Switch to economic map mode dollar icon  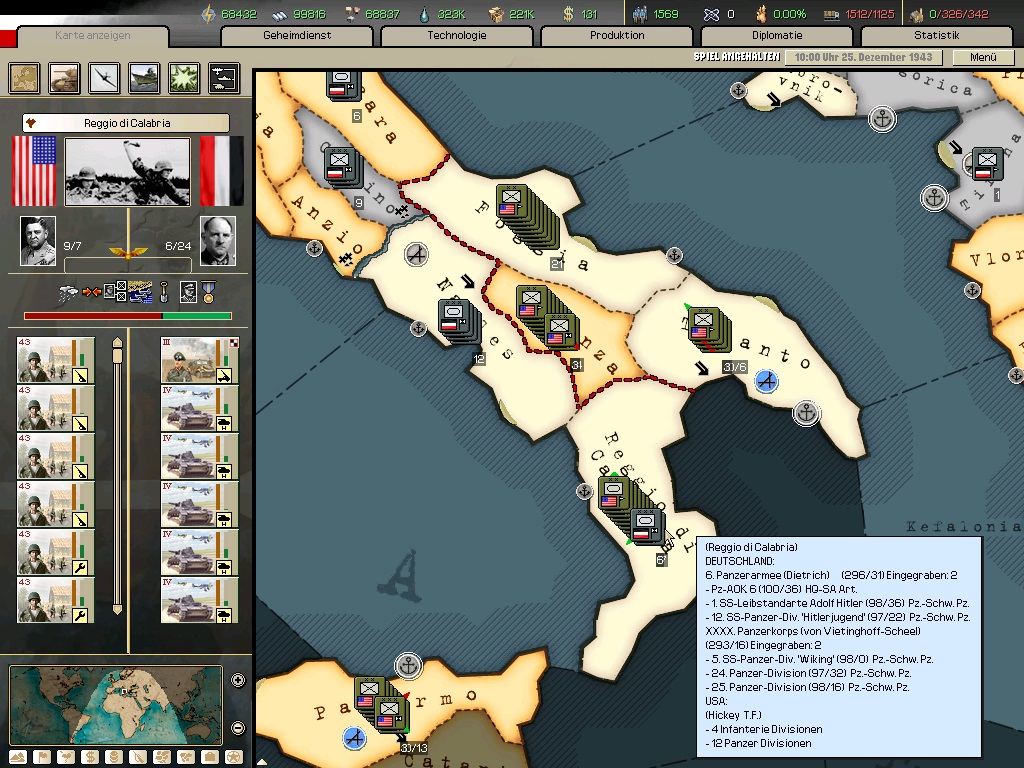90,758
